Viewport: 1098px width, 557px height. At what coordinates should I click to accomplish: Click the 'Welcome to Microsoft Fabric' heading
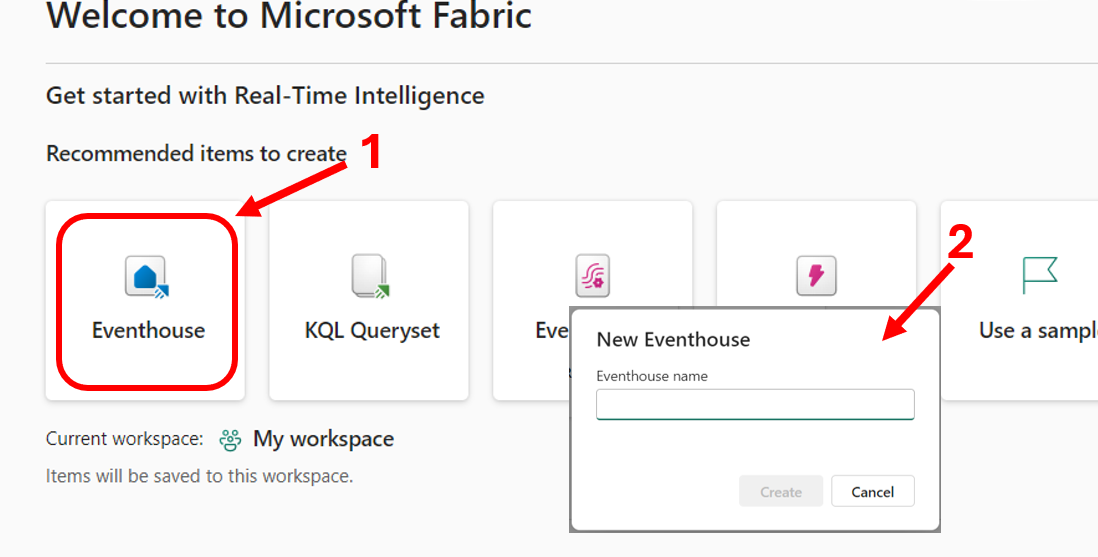click(x=289, y=16)
